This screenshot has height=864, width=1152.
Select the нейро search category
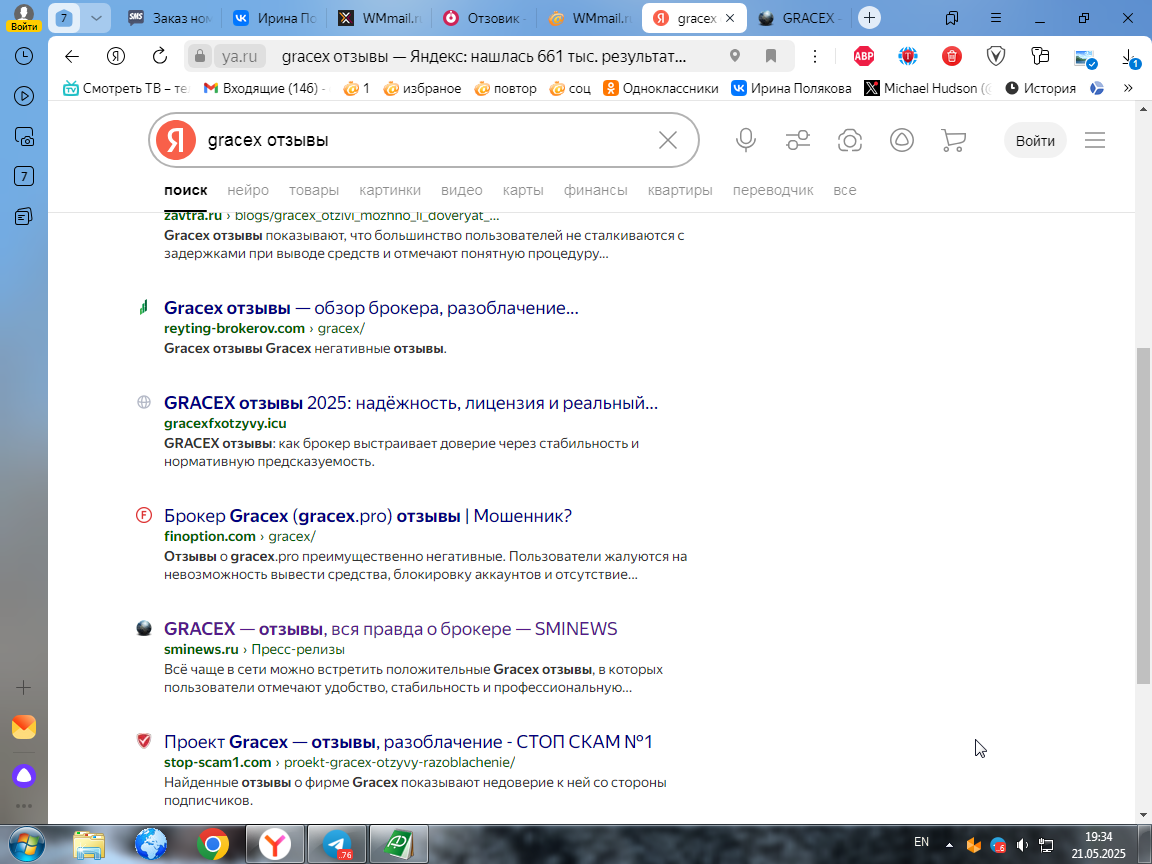(248, 190)
